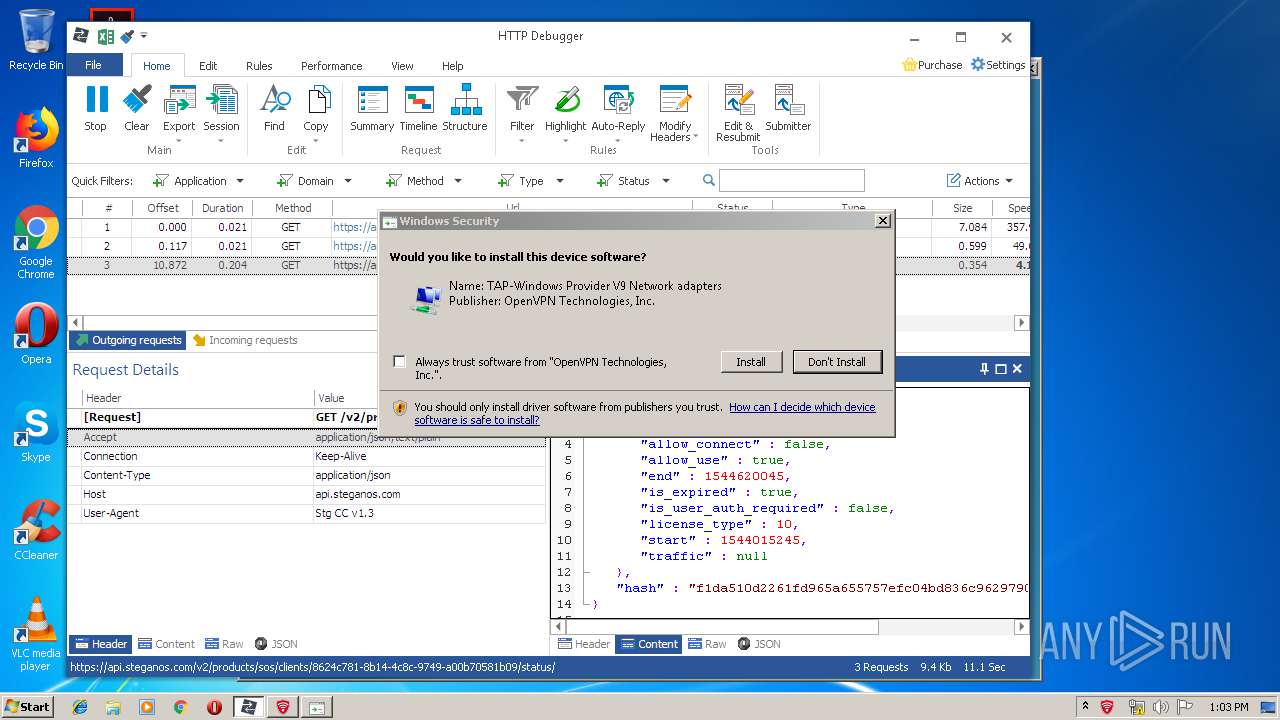Image resolution: width=1280 pixels, height=720 pixels.
Task: Switch to the Performance ribbon tab
Action: 332,66
